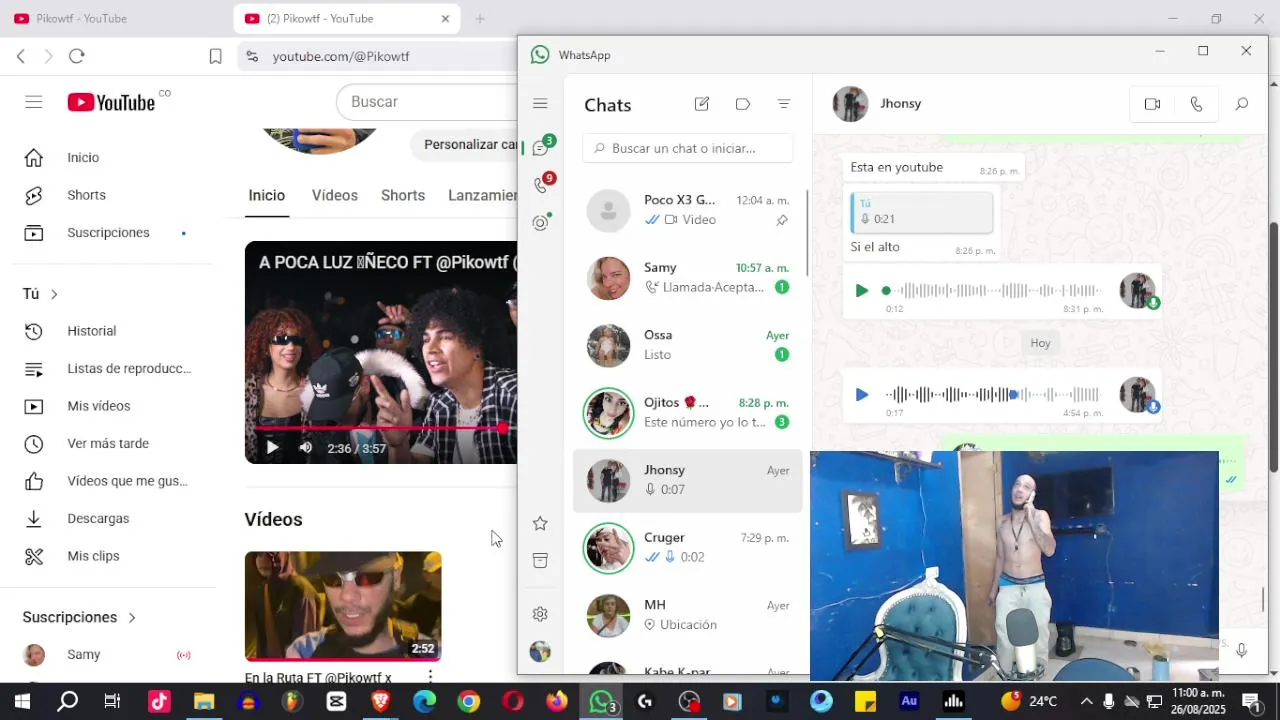Expand the Tú section chevron
This screenshot has height=720, width=1280.
pos(54,294)
